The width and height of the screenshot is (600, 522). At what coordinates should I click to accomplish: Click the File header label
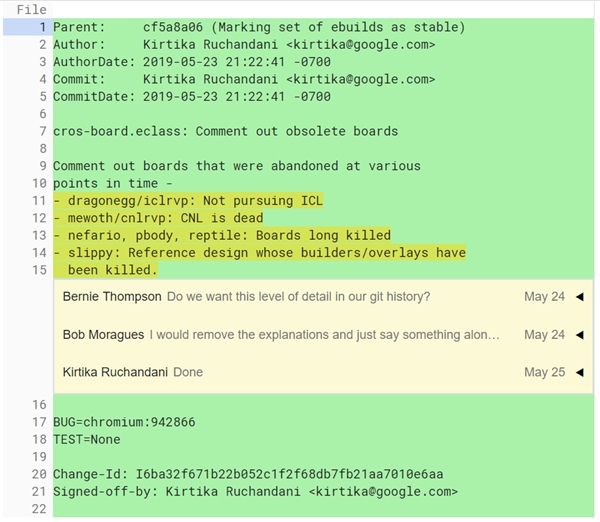[x=31, y=9]
